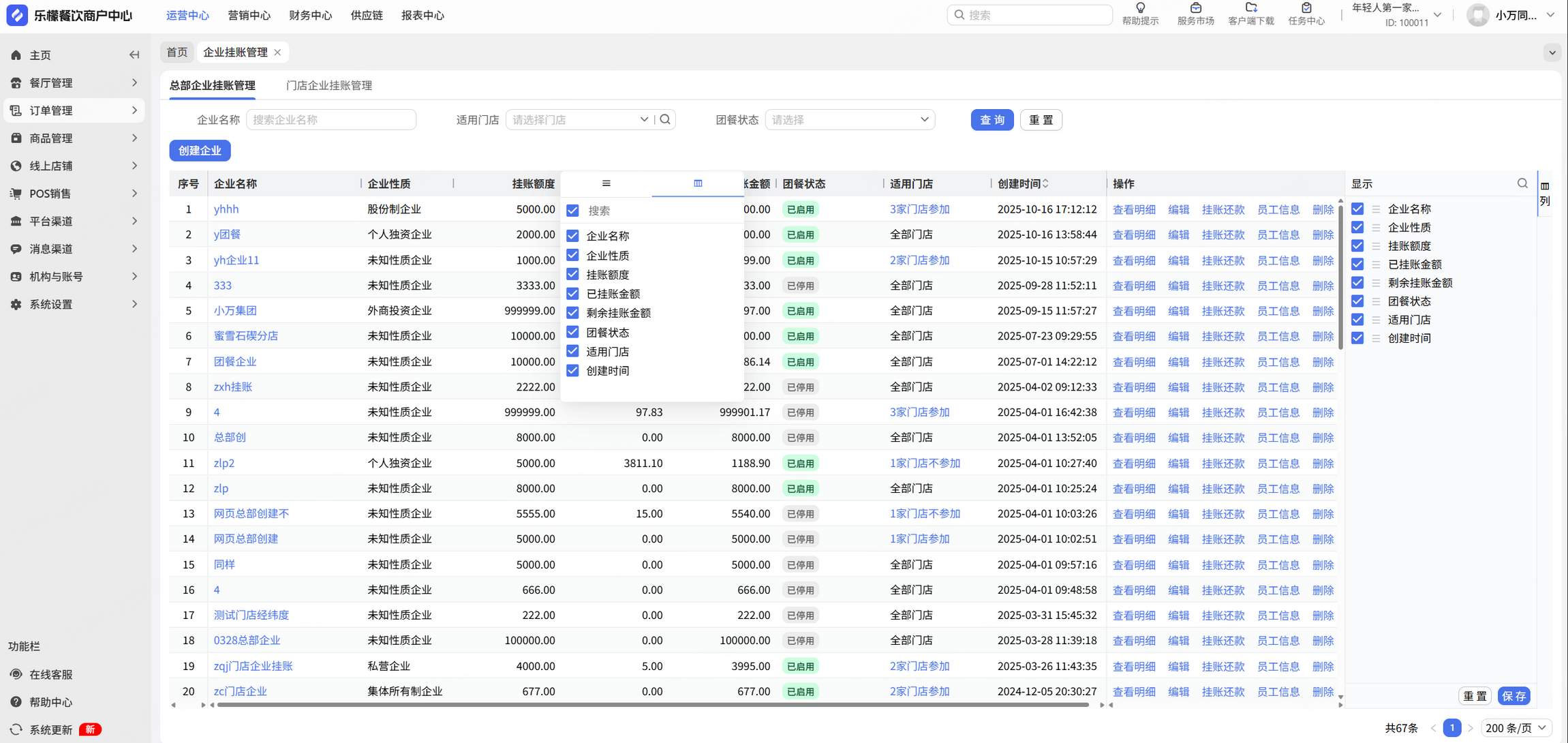Click the 企业名称 search input field
The height and width of the screenshot is (743, 1568).
coord(331,119)
